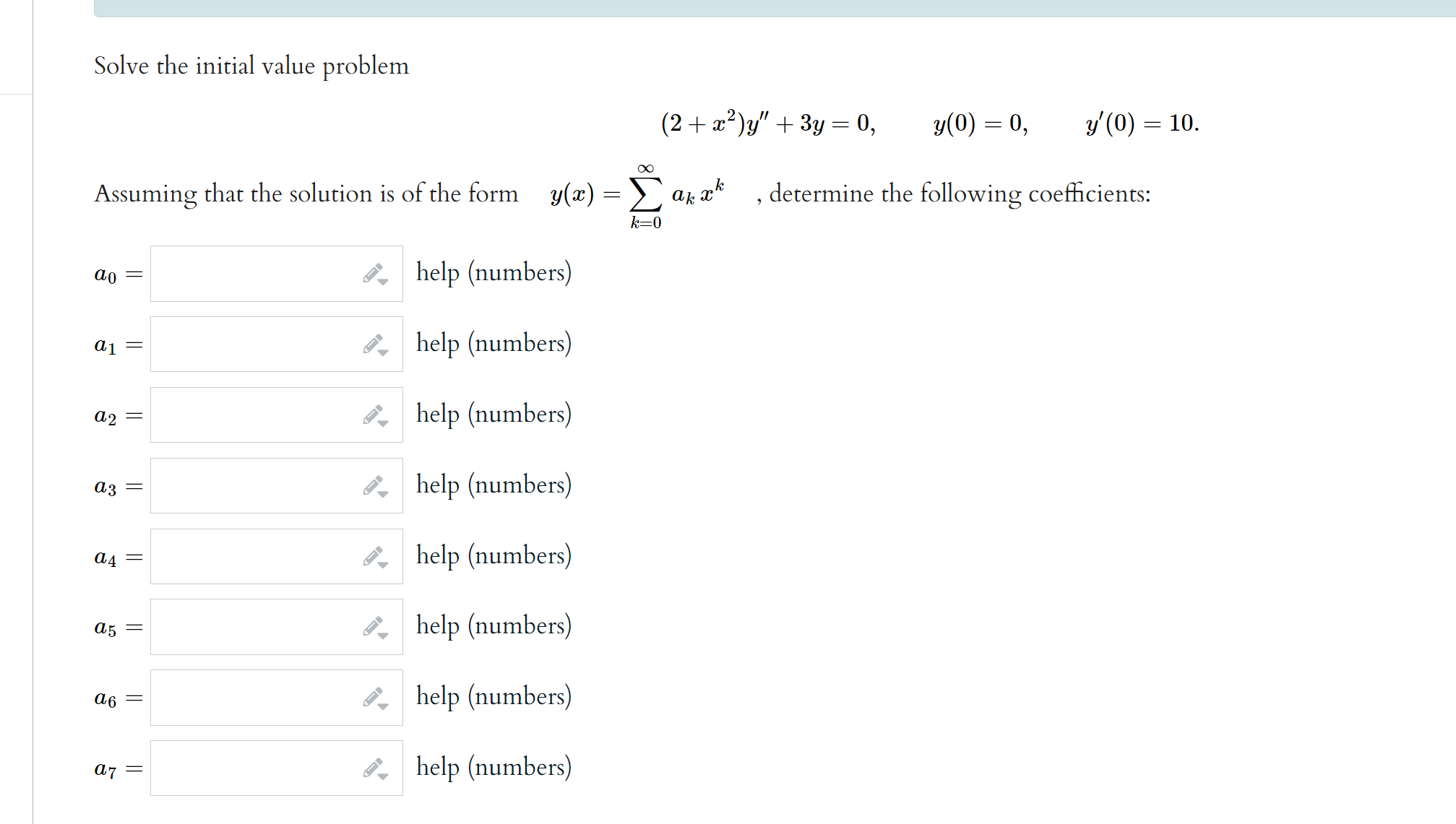The width and height of the screenshot is (1456, 824).
Task: Open the equation editor icon for a4
Action: (x=374, y=555)
